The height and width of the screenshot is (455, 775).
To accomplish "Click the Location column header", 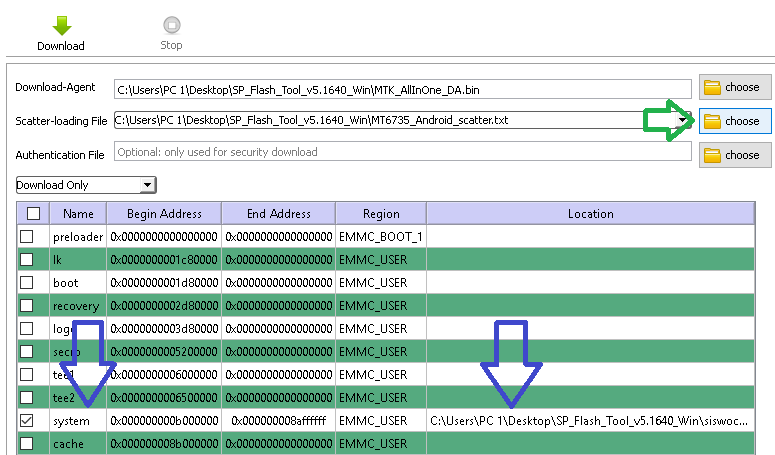I will pos(591,213).
